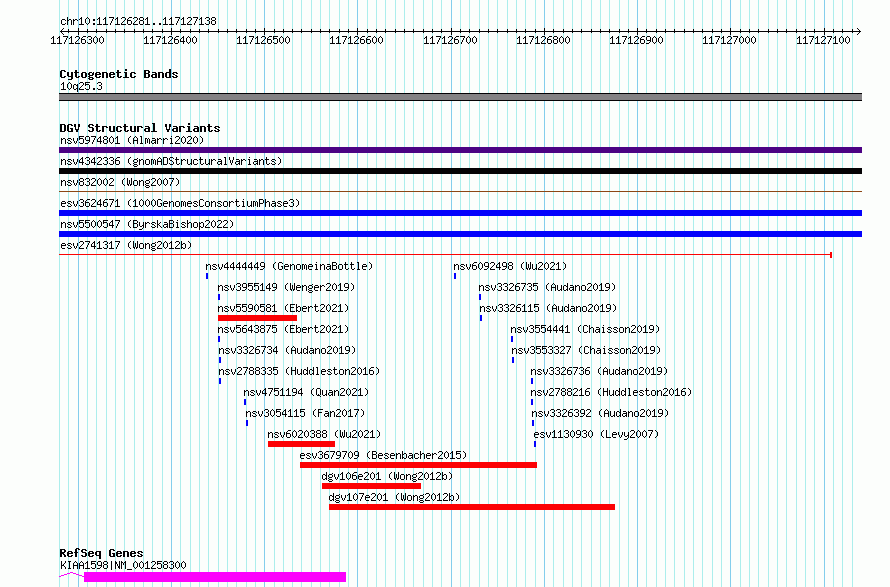
Task: Click dgv106e201 (Wong2012b) label
Action: 388,476
